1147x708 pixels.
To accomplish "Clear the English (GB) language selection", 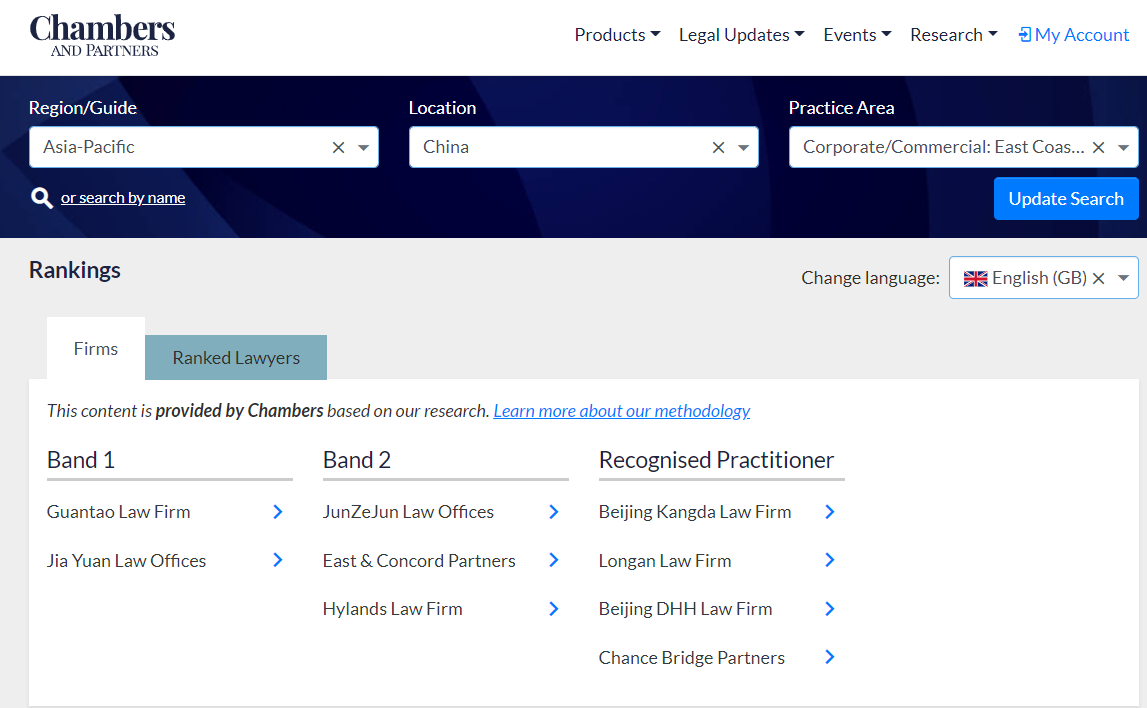I will coord(1098,278).
